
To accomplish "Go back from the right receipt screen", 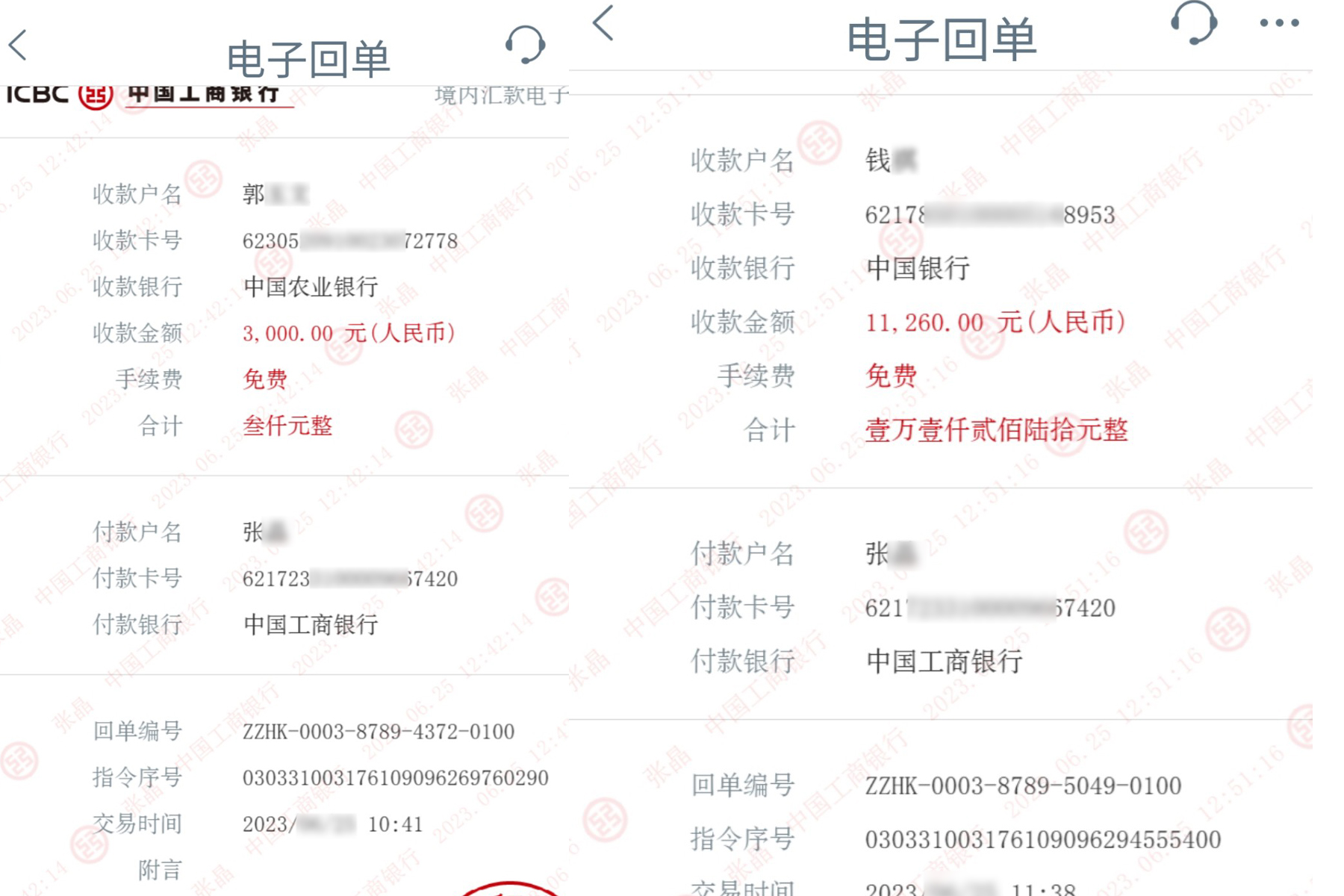I will pos(603,22).
